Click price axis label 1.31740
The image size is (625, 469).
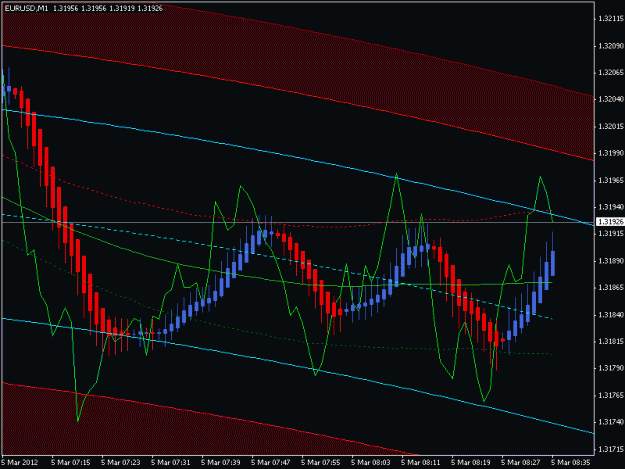(611, 422)
